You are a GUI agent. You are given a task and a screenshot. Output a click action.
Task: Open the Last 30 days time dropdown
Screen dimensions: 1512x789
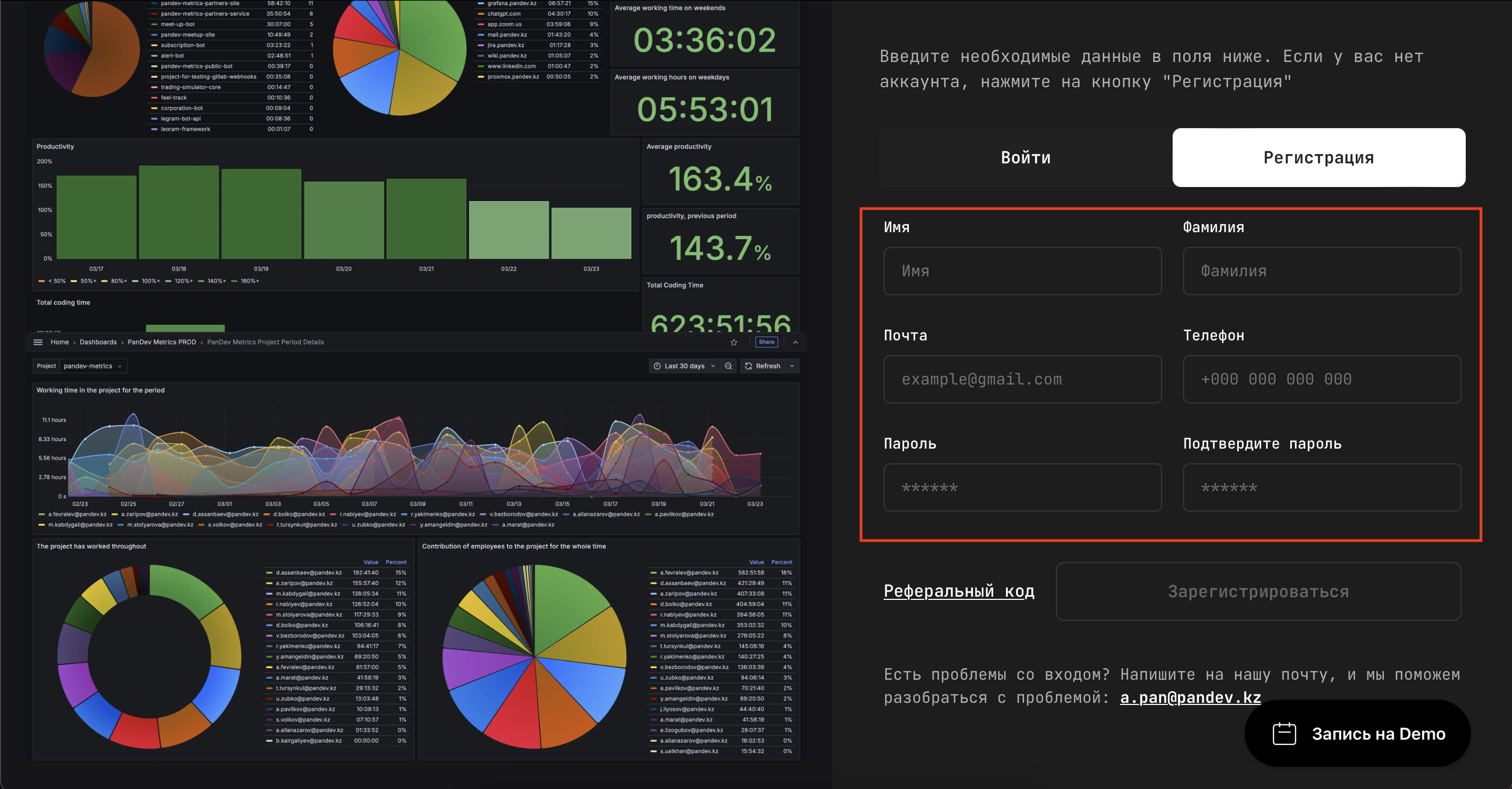[x=685, y=366]
